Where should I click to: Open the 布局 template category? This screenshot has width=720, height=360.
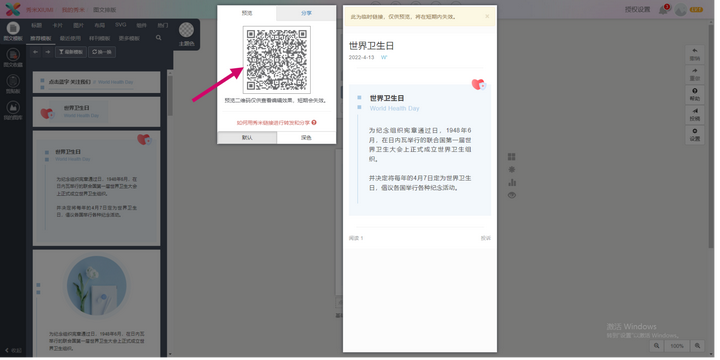(x=100, y=25)
